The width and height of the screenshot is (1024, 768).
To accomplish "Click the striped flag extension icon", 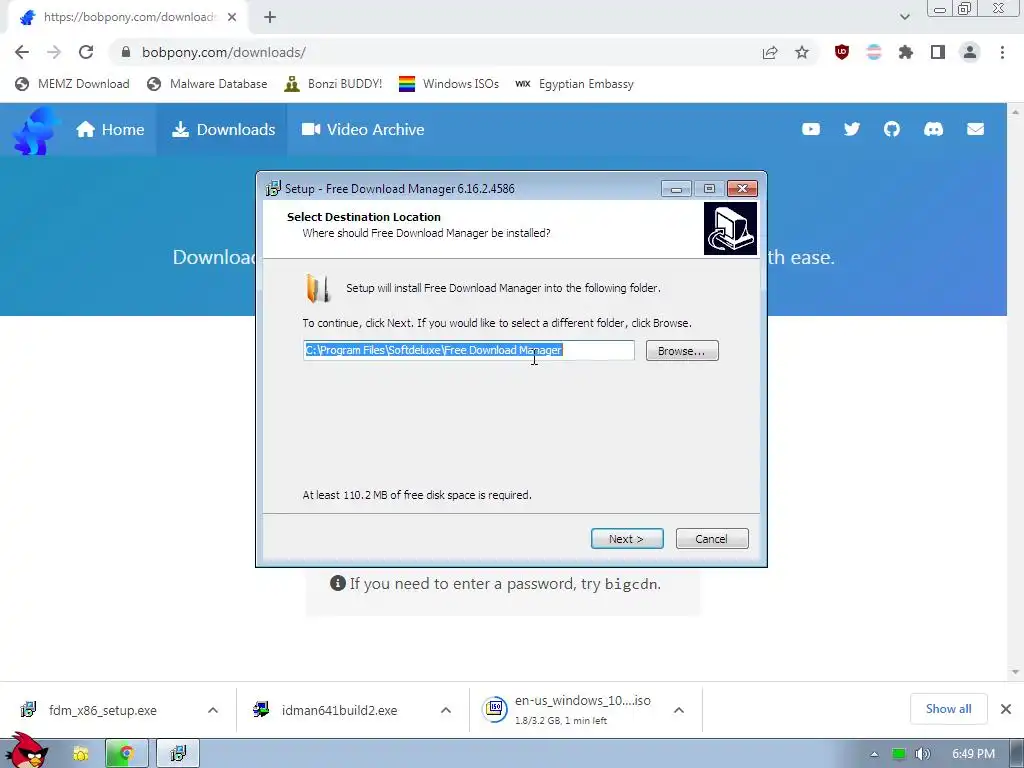I will point(874,52).
